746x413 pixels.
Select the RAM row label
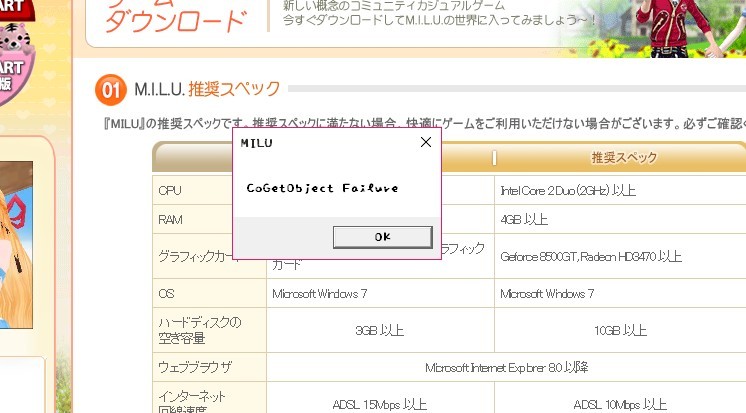[x=171, y=218]
